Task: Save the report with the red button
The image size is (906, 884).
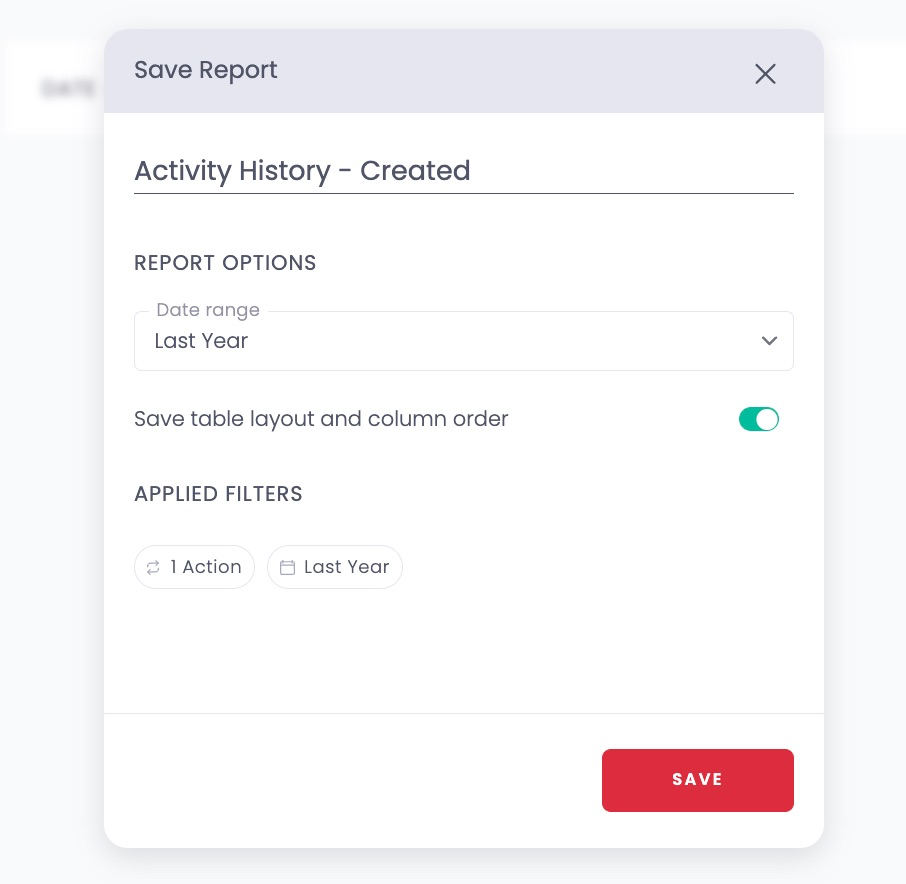Action: [697, 781]
